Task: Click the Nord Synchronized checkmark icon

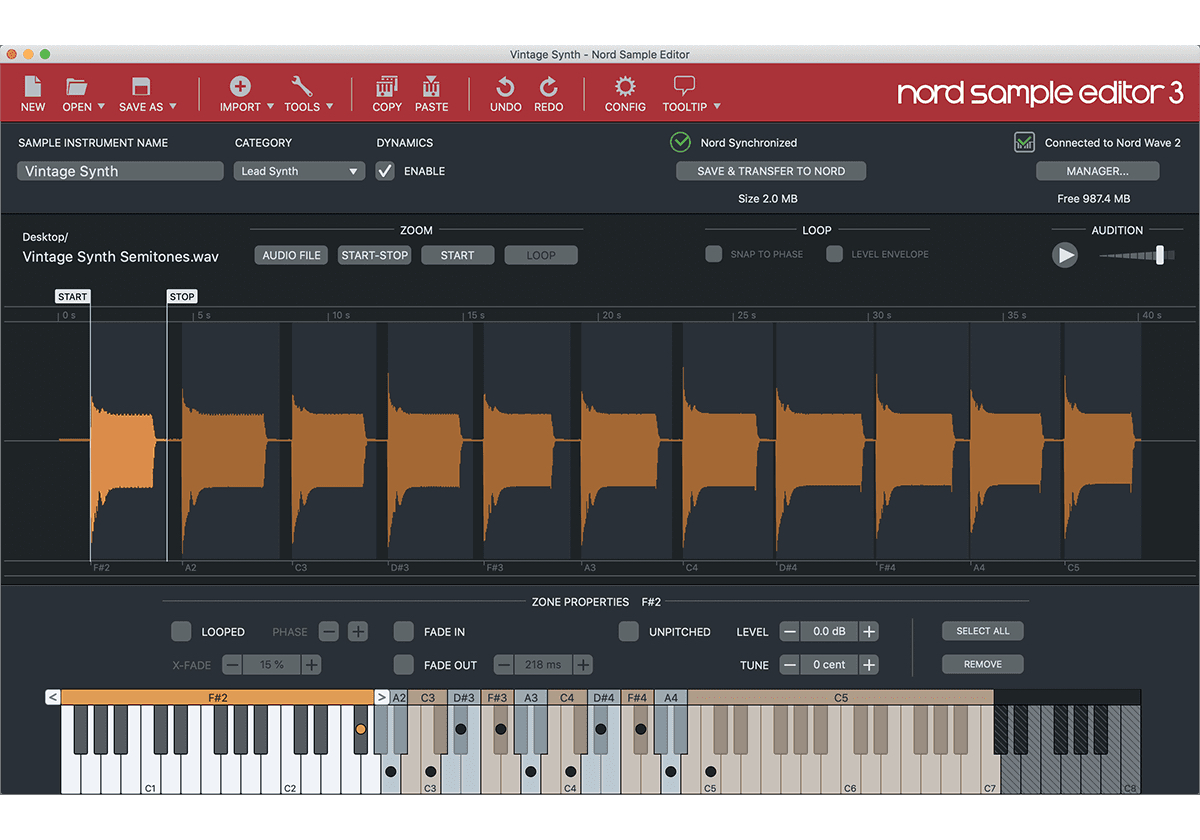Action: point(681,142)
